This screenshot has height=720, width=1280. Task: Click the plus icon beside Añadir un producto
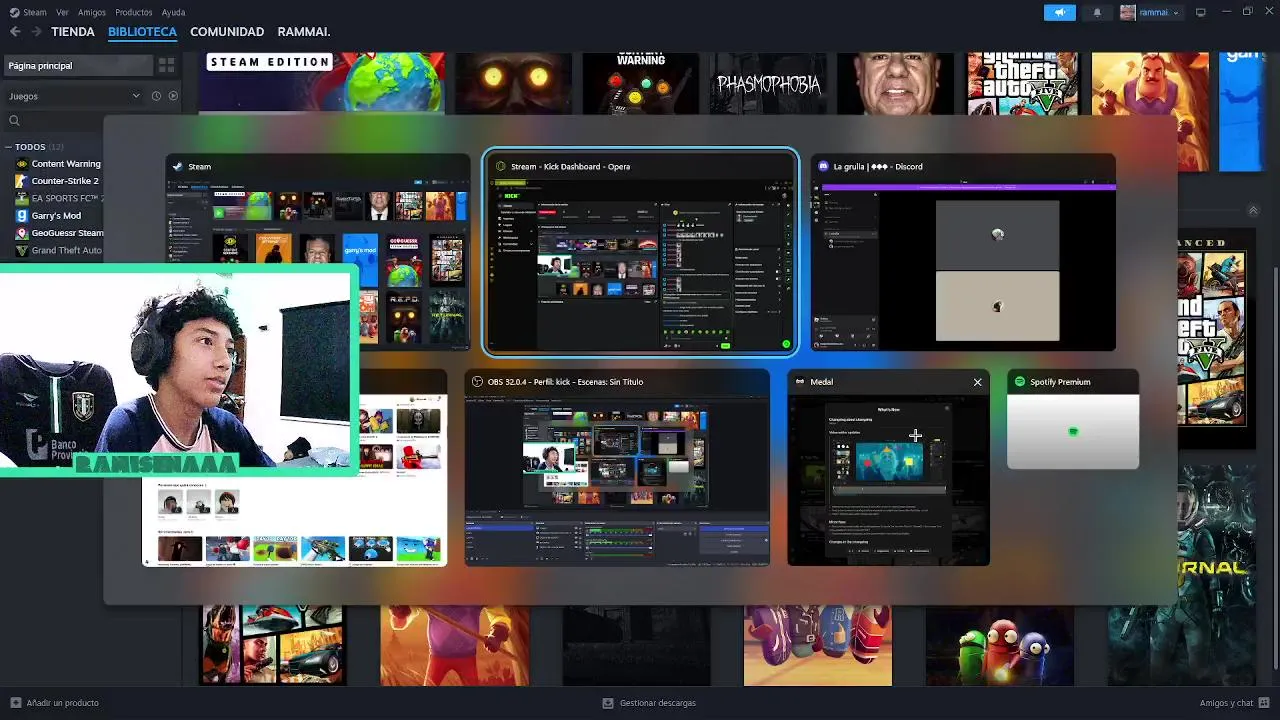tap(15, 703)
